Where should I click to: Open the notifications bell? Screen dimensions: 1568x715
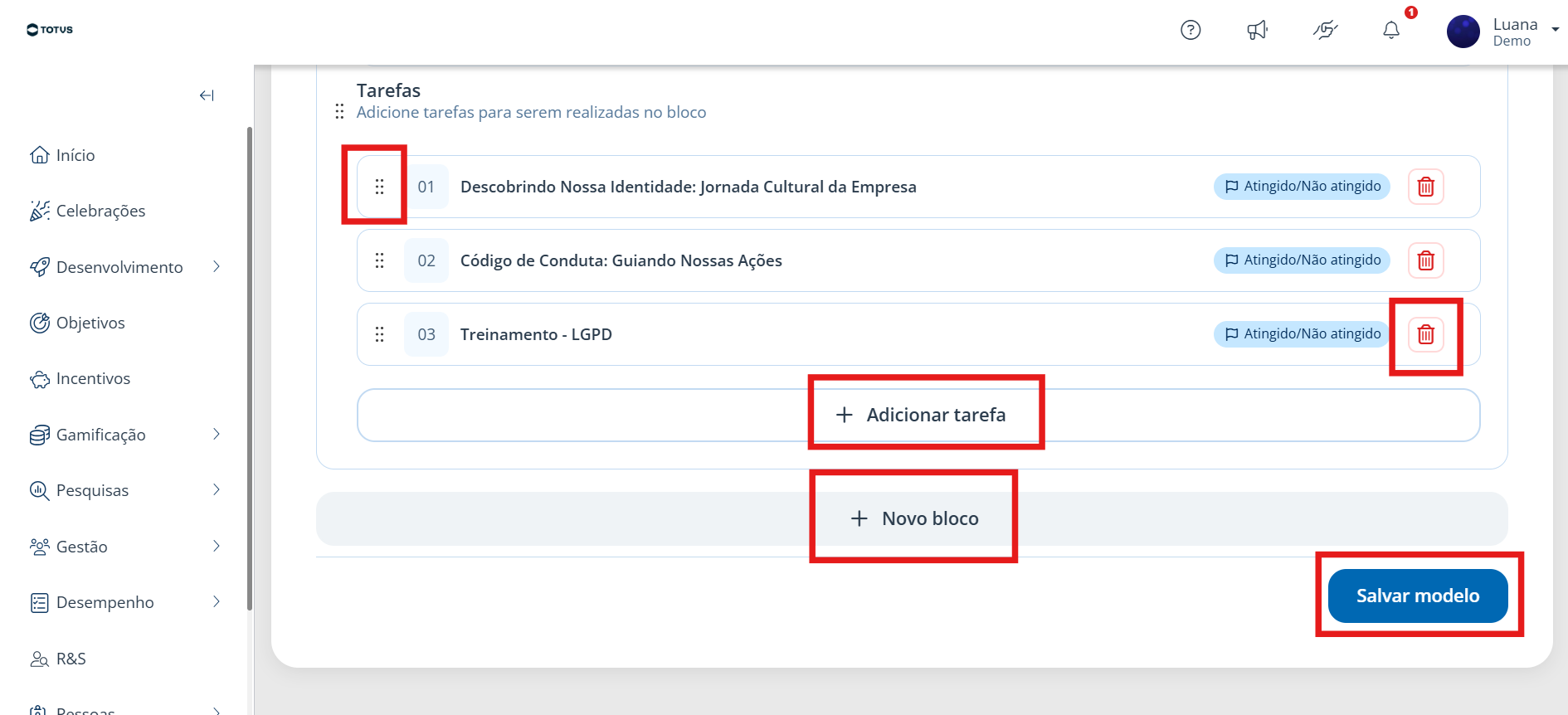coord(1391,30)
